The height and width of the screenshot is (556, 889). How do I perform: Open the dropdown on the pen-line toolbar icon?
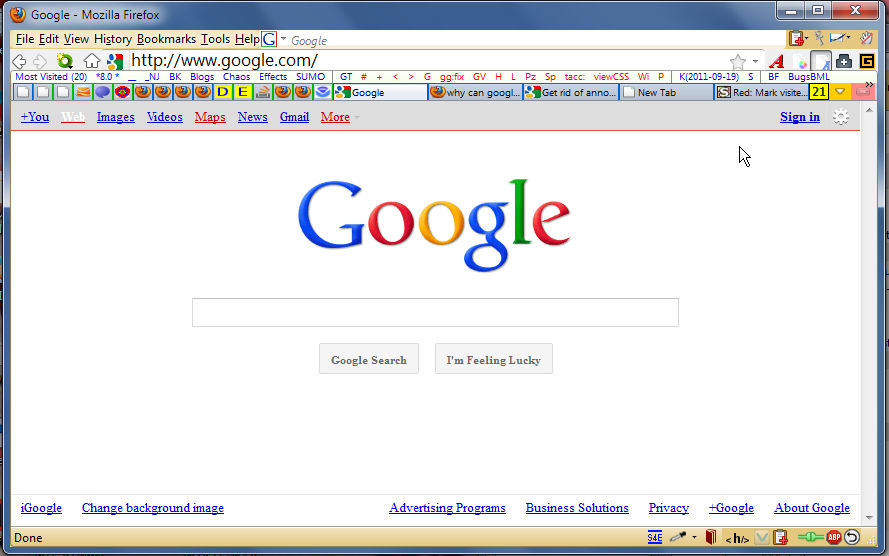pos(848,38)
